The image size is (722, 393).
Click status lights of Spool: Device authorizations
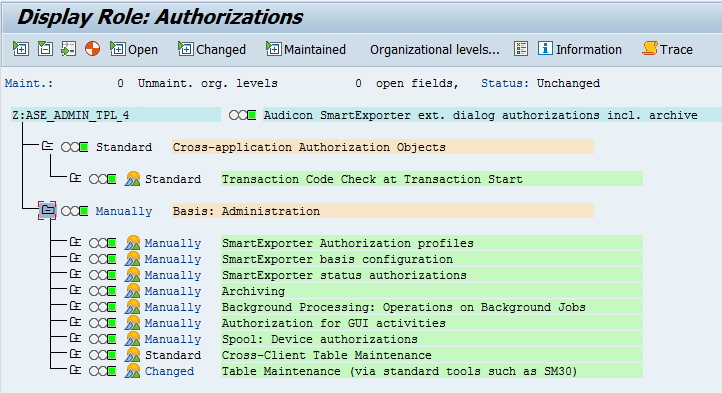pos(103,339)
